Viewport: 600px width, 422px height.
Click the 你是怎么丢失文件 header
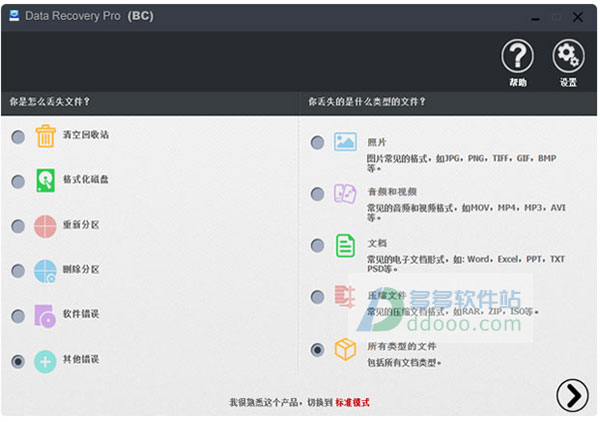50,102
